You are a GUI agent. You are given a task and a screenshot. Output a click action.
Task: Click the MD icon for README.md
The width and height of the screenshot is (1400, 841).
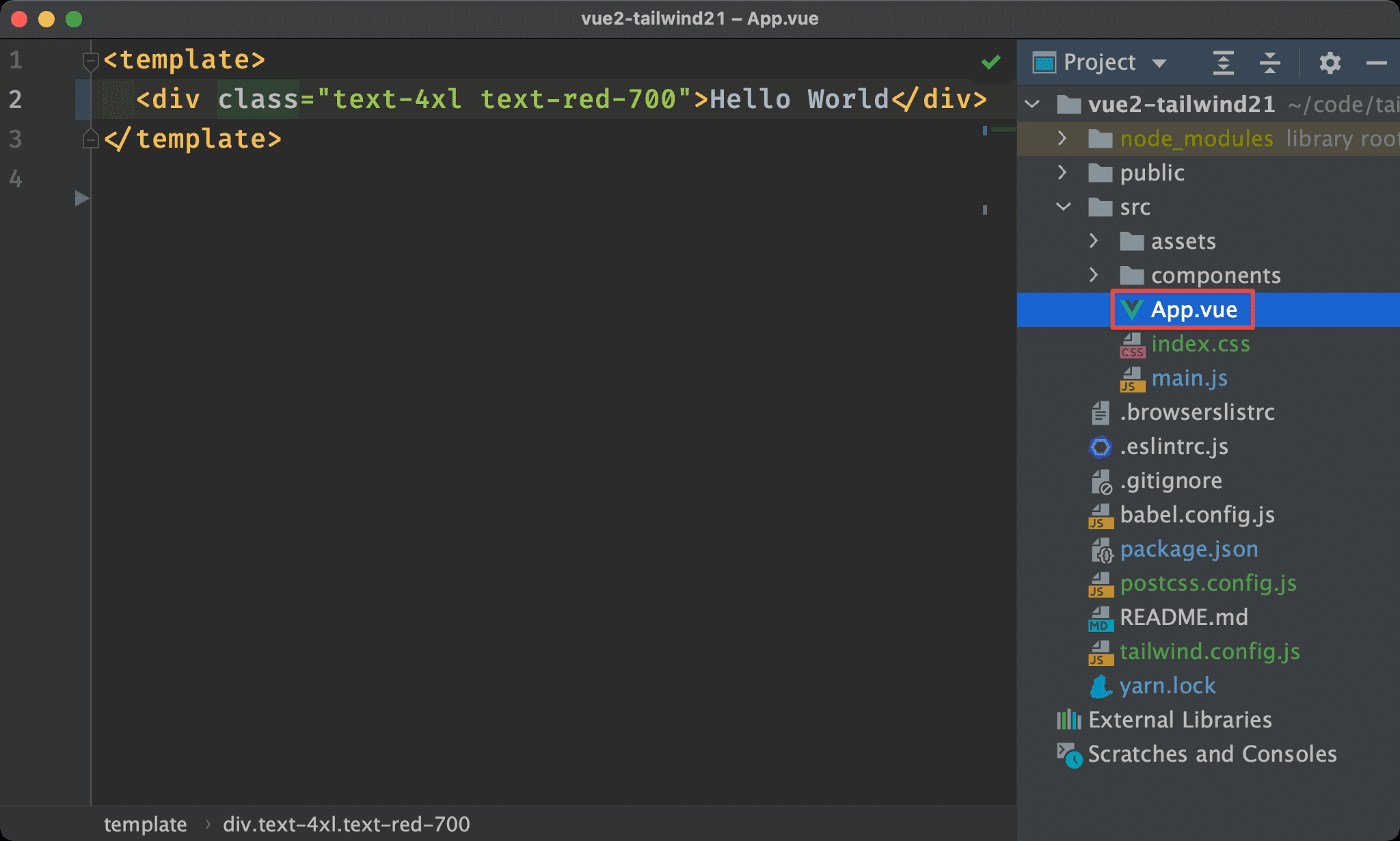coord(1101,618)
